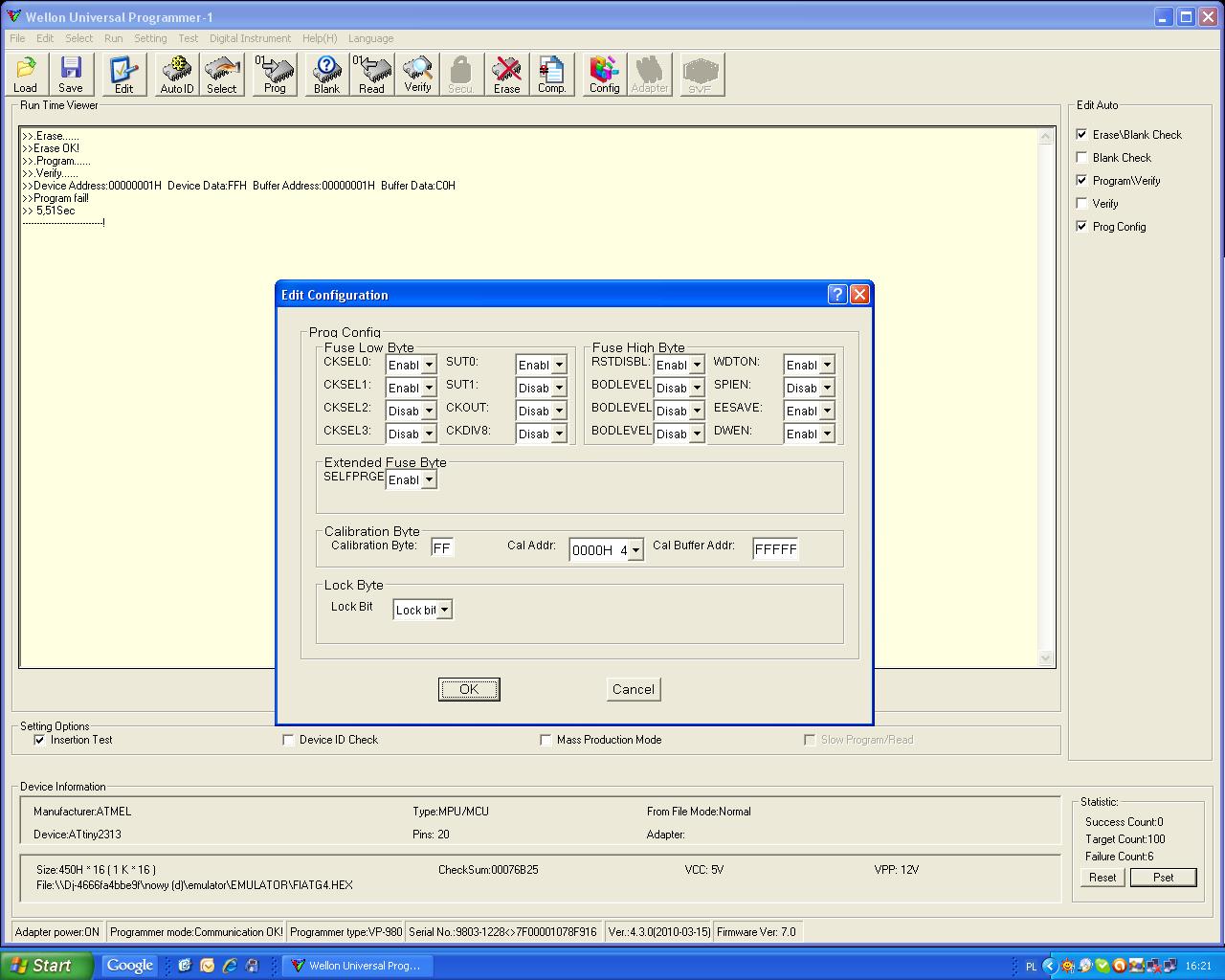Screen dimensions: 1225x980
Task: Click the Save toolbar icon
Action: click(x=71, y=75)
